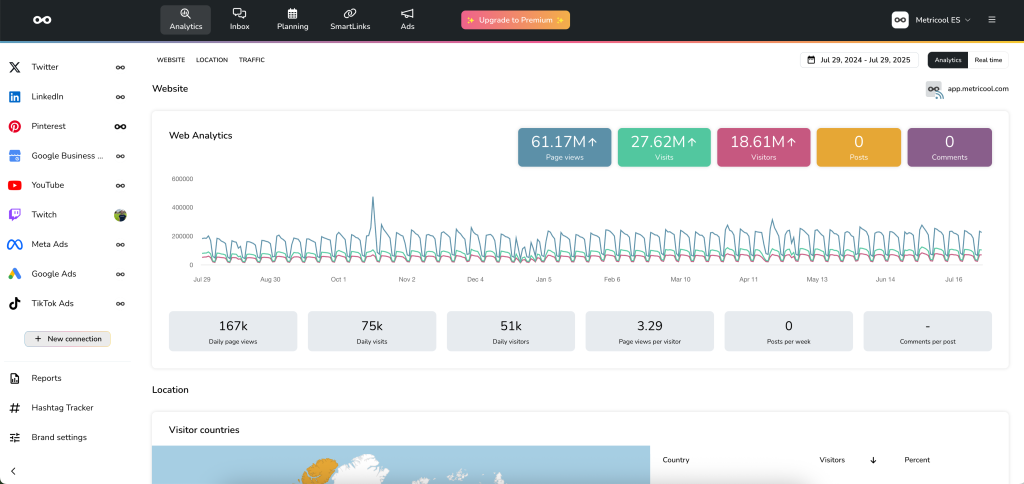Screen dimensions: 1024x484
Task: Expand the Metricool ES brand dropdown
Action: (931, 20)
